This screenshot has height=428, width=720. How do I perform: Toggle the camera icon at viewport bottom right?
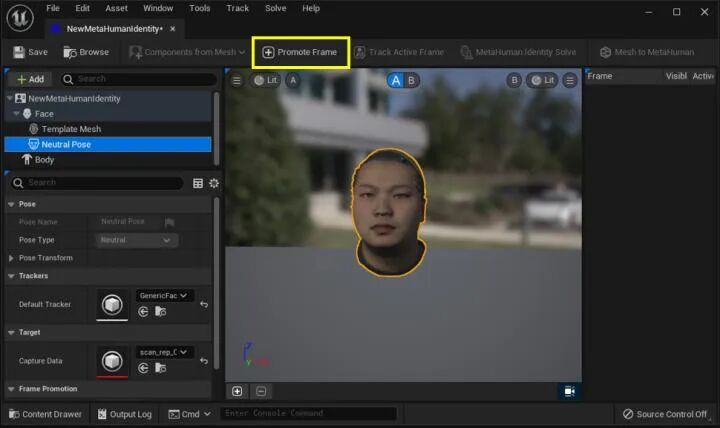[x=569, y=392]
